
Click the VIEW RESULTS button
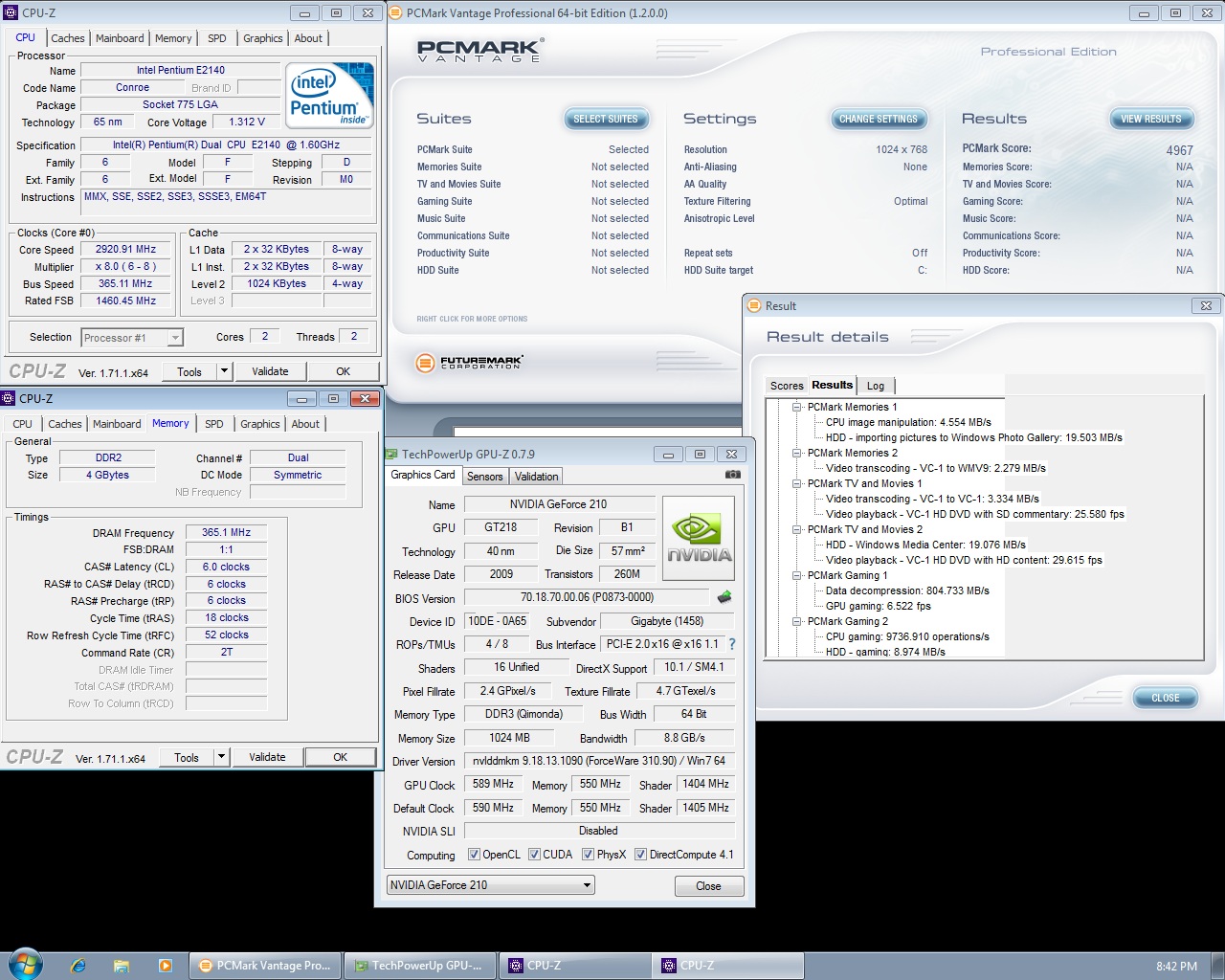pos(1151,119)
